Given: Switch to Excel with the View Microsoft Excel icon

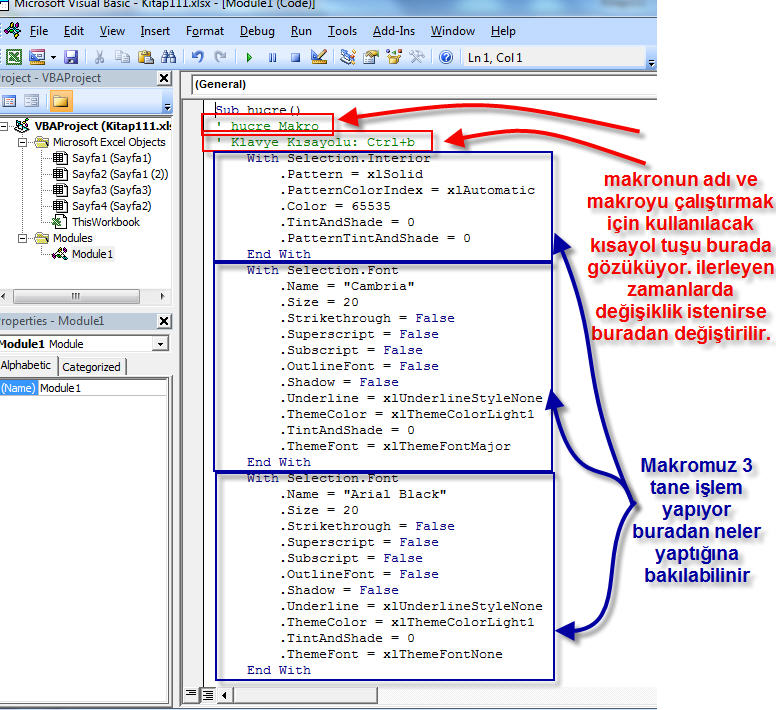Looking at the screenshot, I should tap(14, 58).
